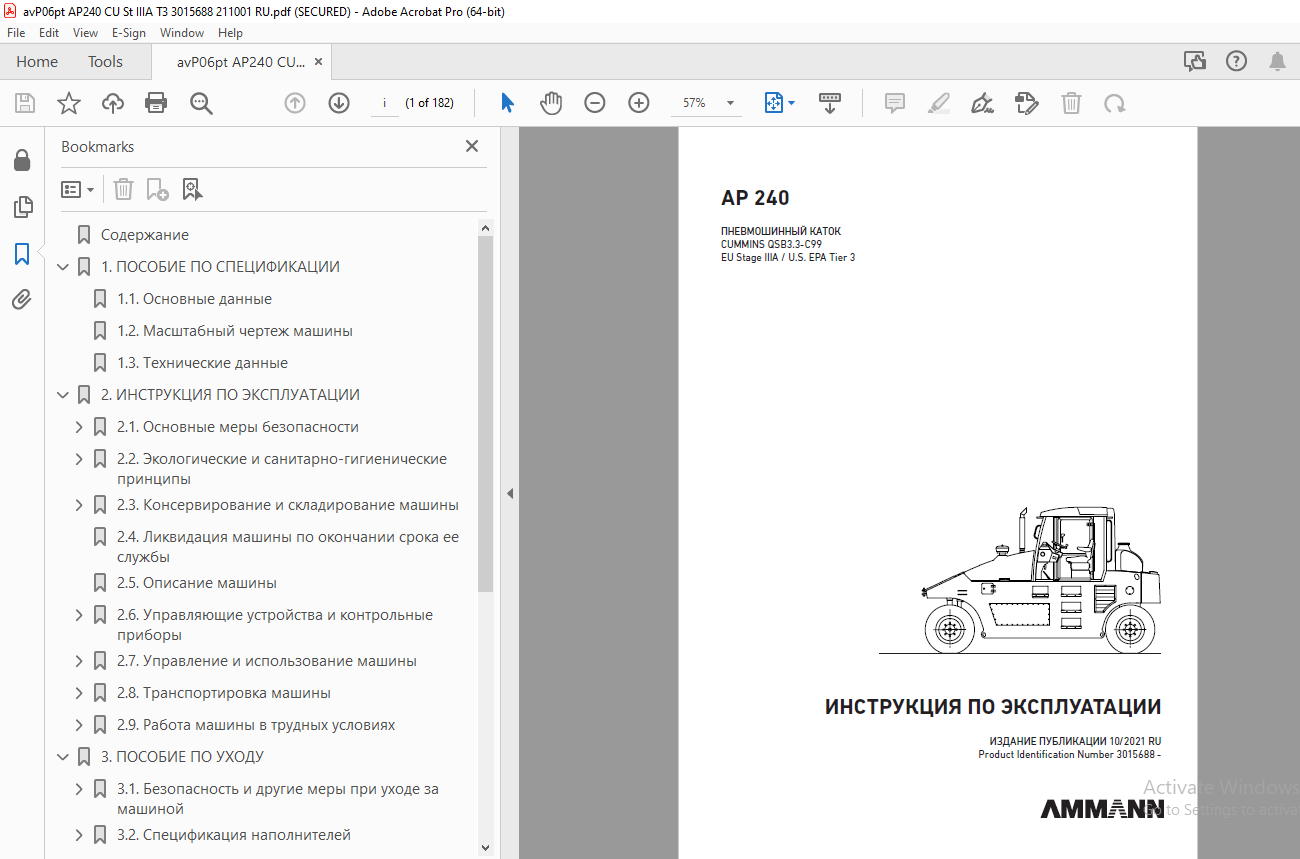This screenshot has height=859, width=1300.
Task: Open the File menu
Action: coord(16,33)
